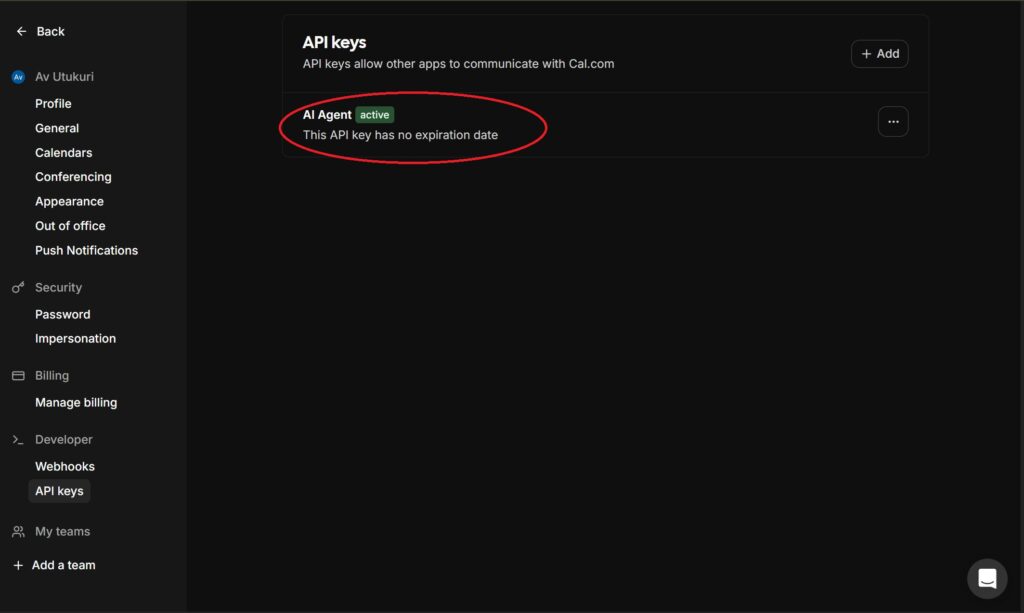The height and width of the screenshot is (613, 1024).
Task: Click the plus icon beside Add a team
Action: point(18,566)
